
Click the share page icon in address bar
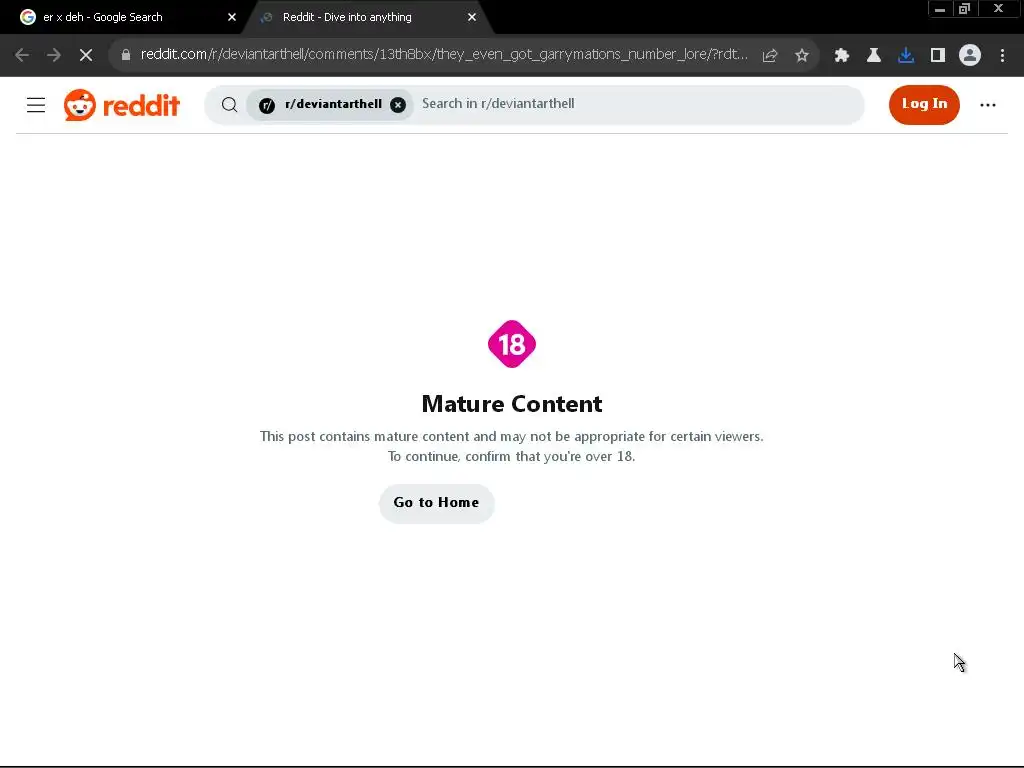click(x=770, y=56)
